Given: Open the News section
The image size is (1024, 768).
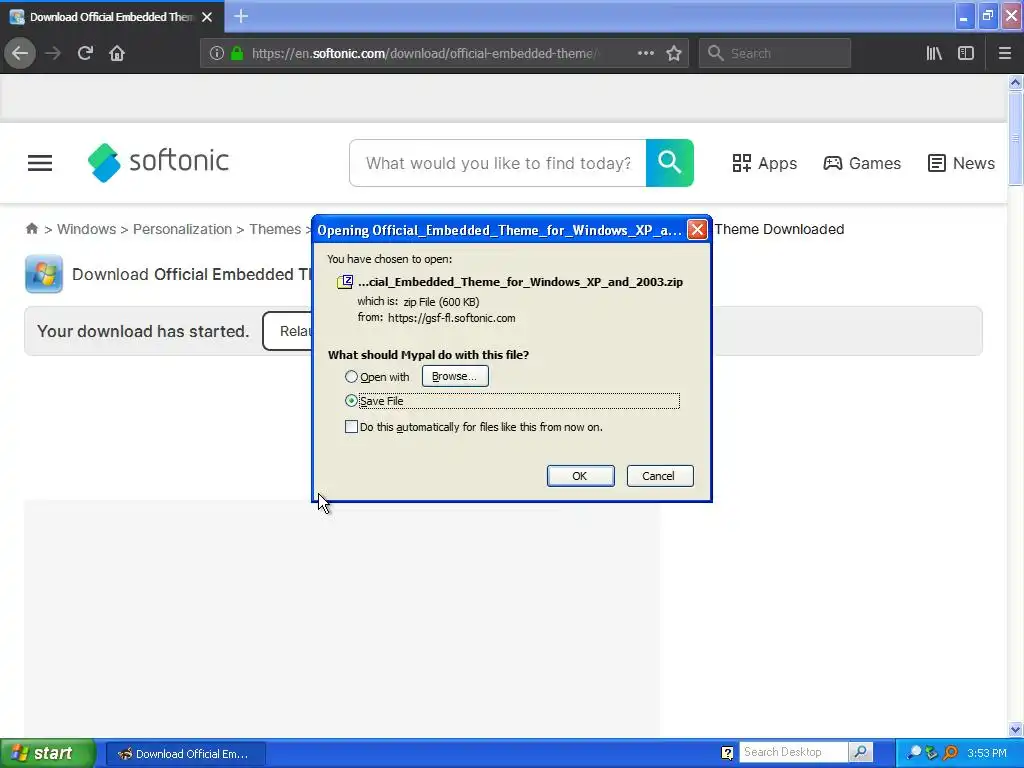Looking at the screenshot, I should [961, 163].
